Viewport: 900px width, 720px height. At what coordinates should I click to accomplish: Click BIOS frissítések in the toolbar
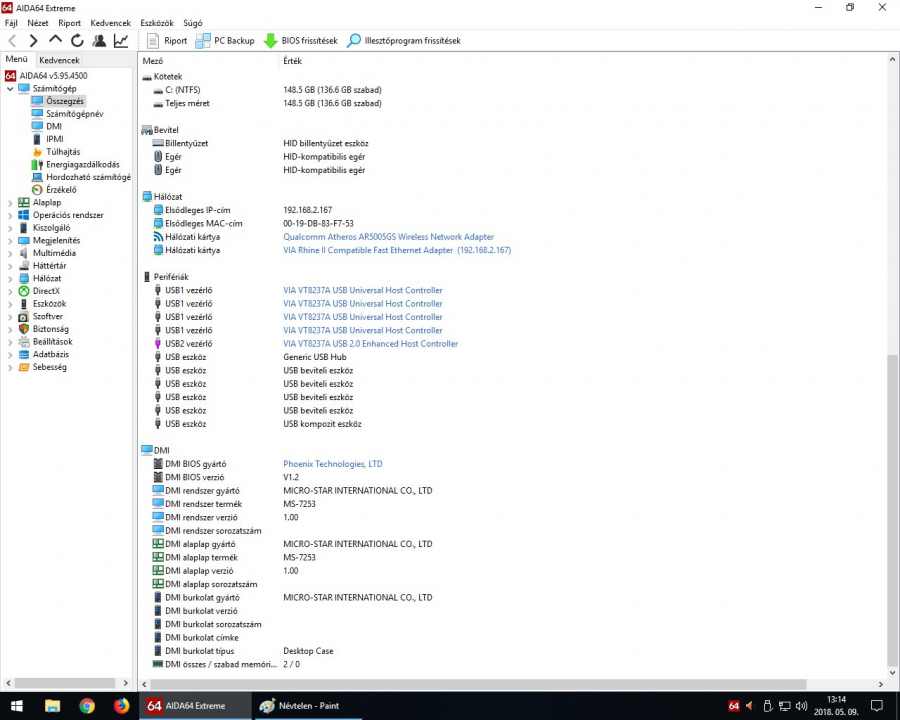pyautogui.click(x=300, y=41)
